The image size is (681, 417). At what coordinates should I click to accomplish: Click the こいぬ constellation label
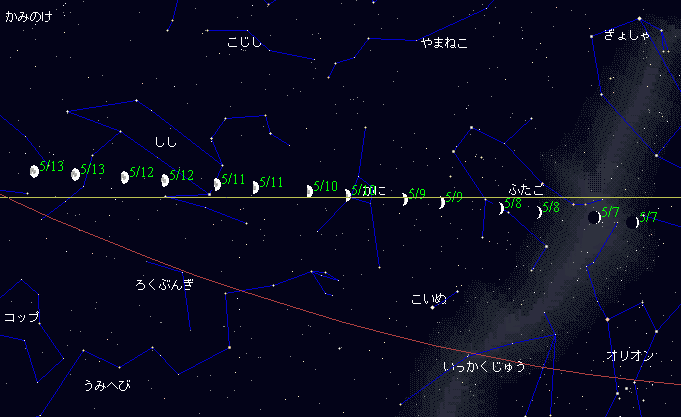point(429,298)
